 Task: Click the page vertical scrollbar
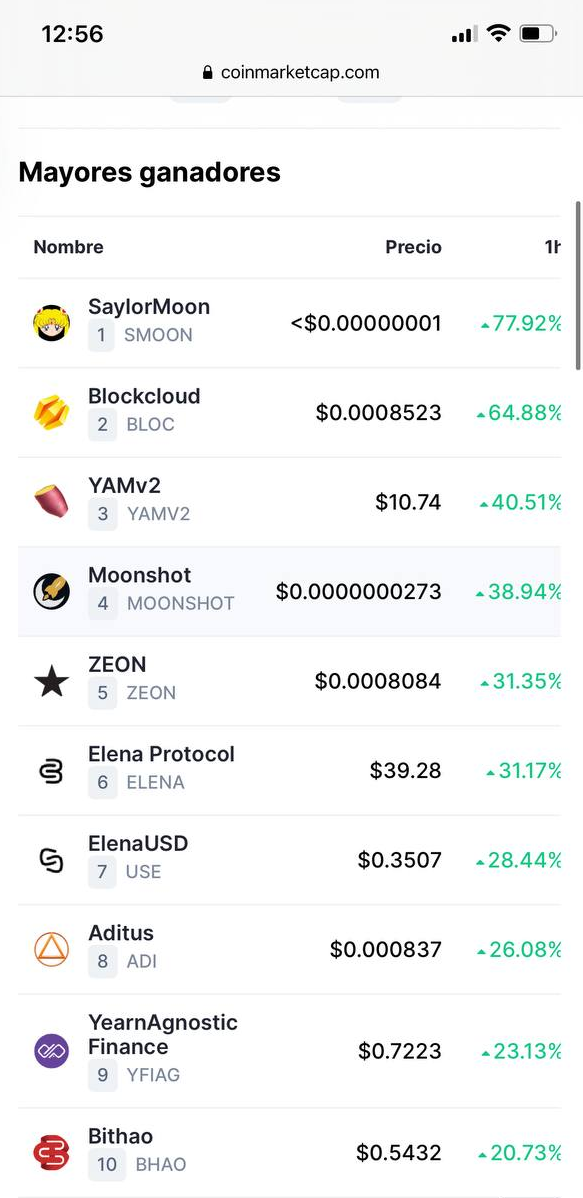click(579, 286)
